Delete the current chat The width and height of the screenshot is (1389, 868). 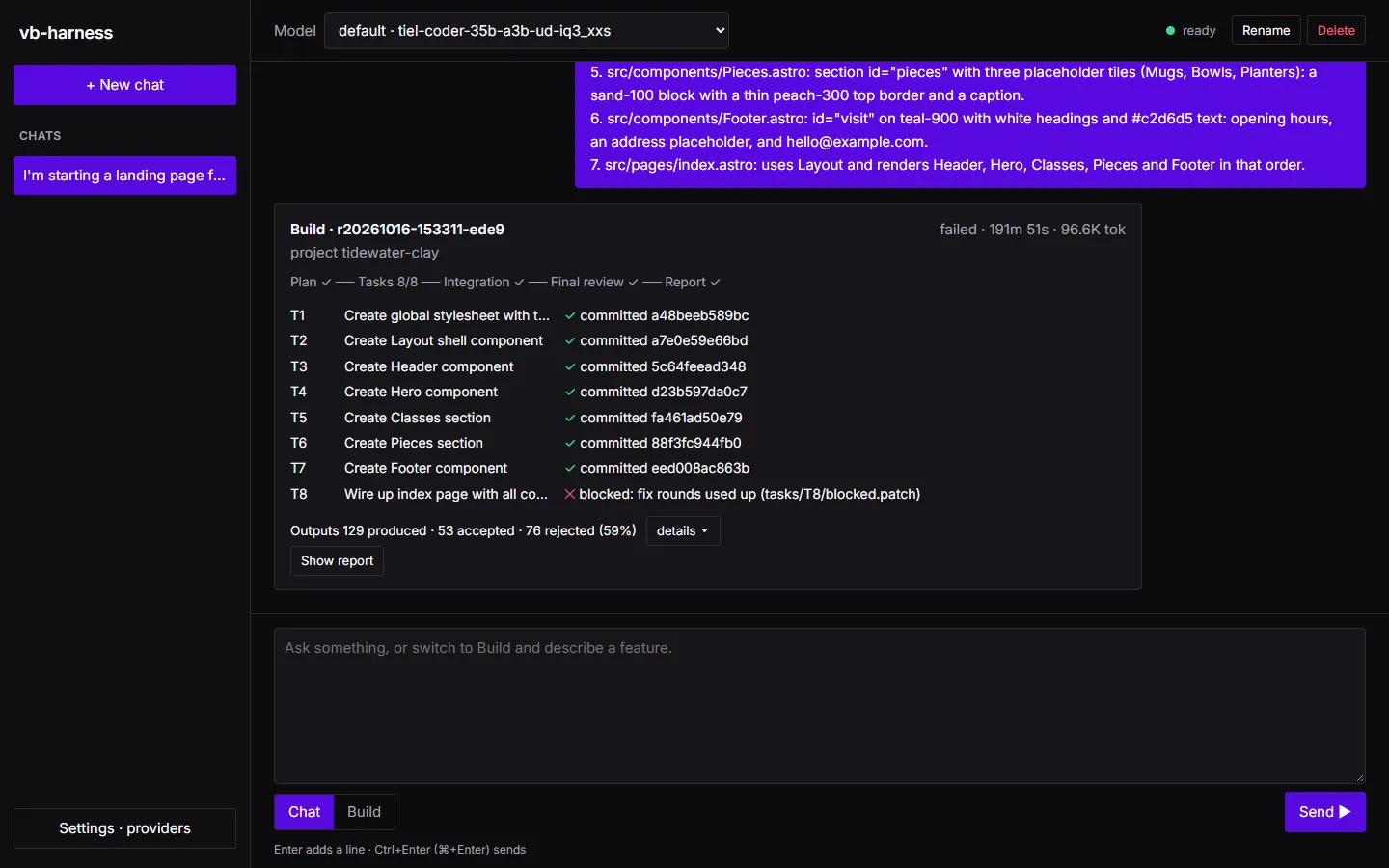coord(1336,31)
